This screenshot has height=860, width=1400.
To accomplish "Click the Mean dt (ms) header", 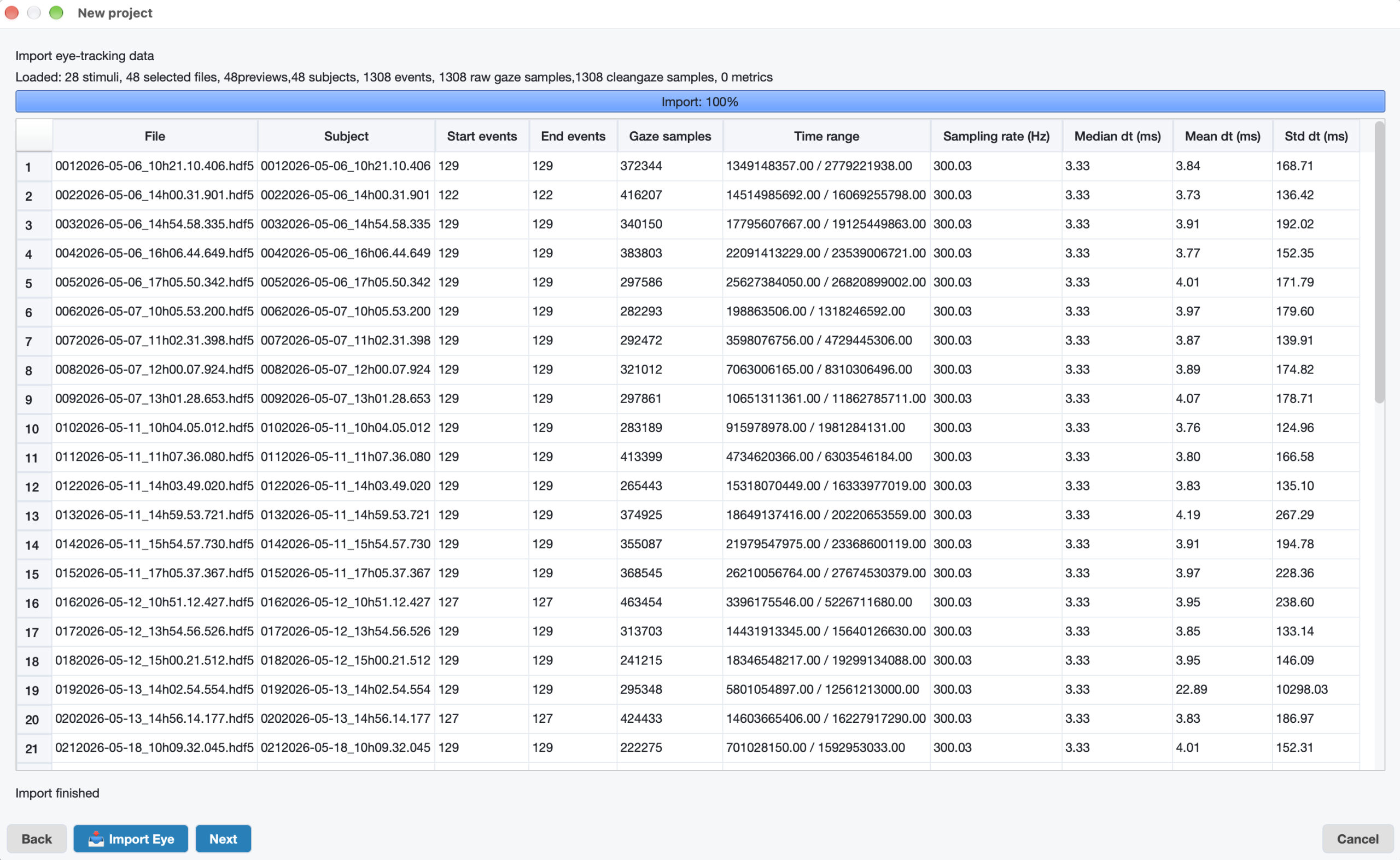I will [1222, 136].
